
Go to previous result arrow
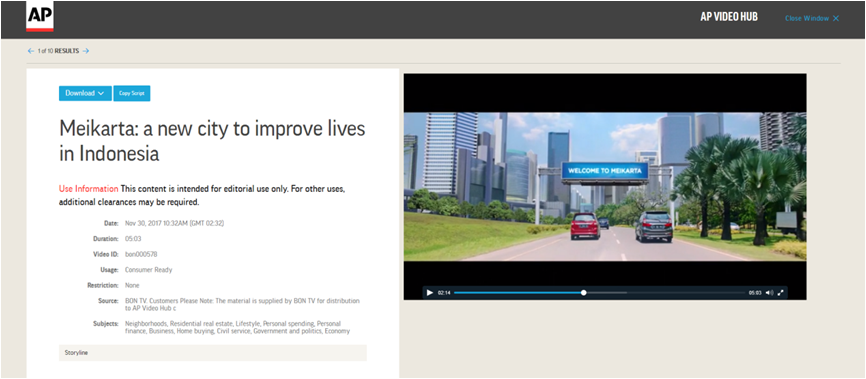click(31, 51)
